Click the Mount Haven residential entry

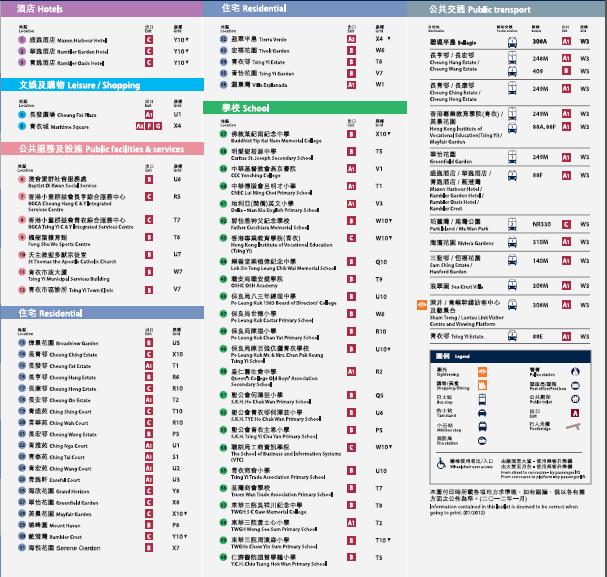tap(54, 525)
